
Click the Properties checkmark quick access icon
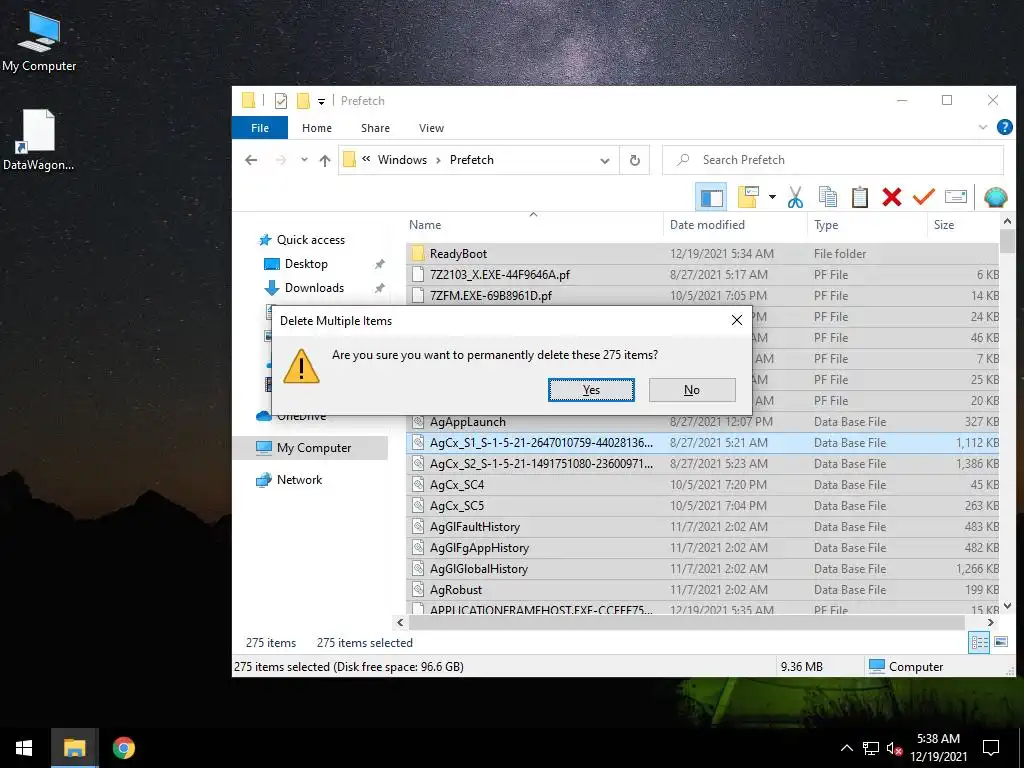tap(281, 101)
